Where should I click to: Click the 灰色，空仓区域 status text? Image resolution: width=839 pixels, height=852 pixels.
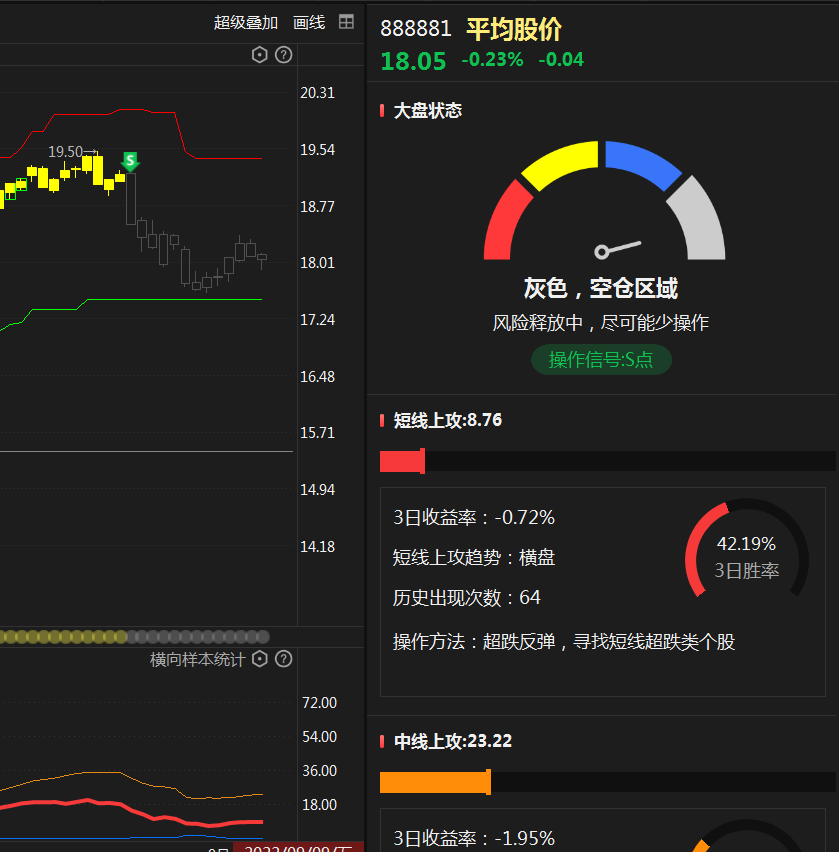[601, 288]
